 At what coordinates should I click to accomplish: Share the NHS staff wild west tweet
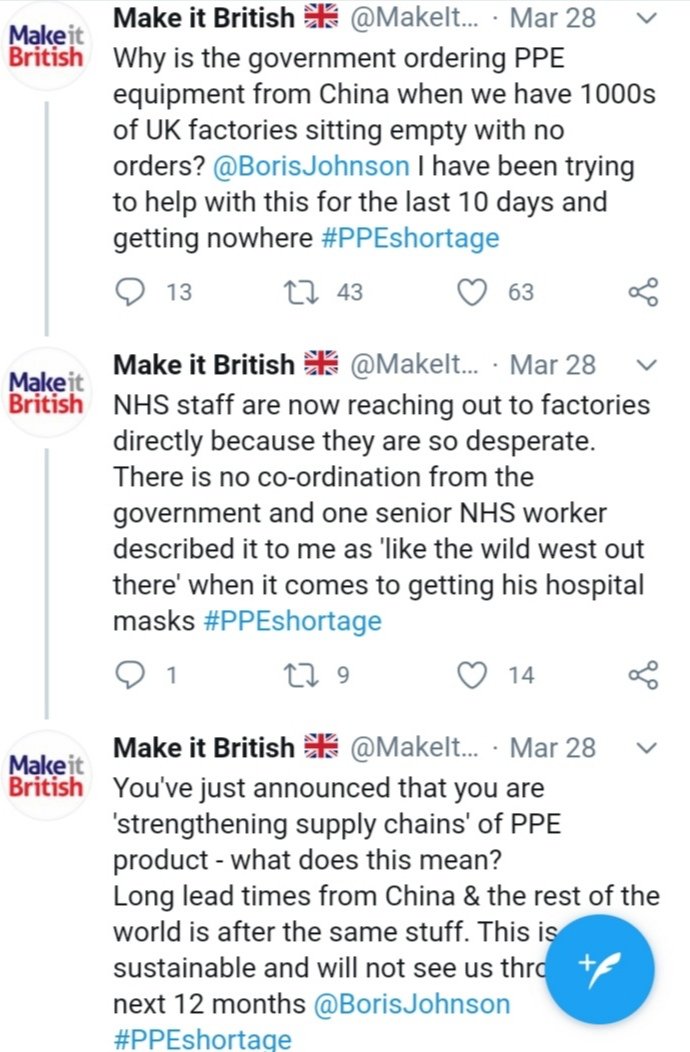pyautogui.click(x=643, y=675)
